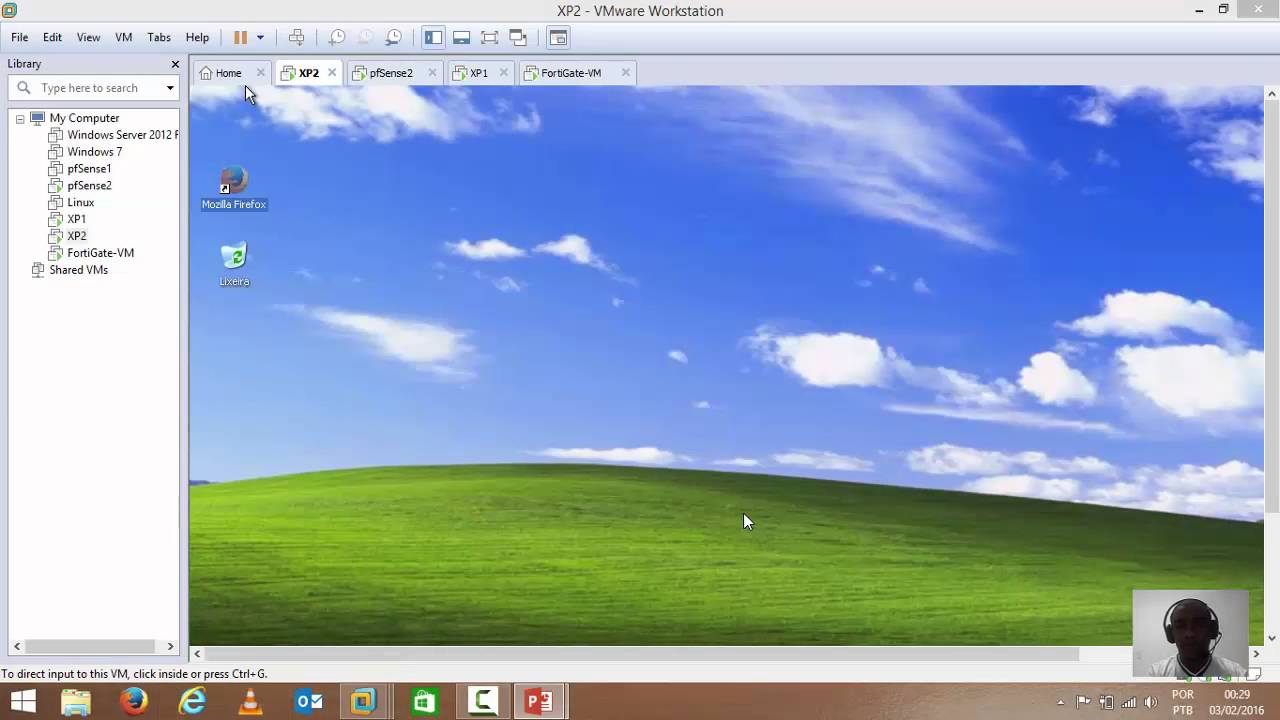Click VM view horizontal scroll left arrow

coord(197,654)
